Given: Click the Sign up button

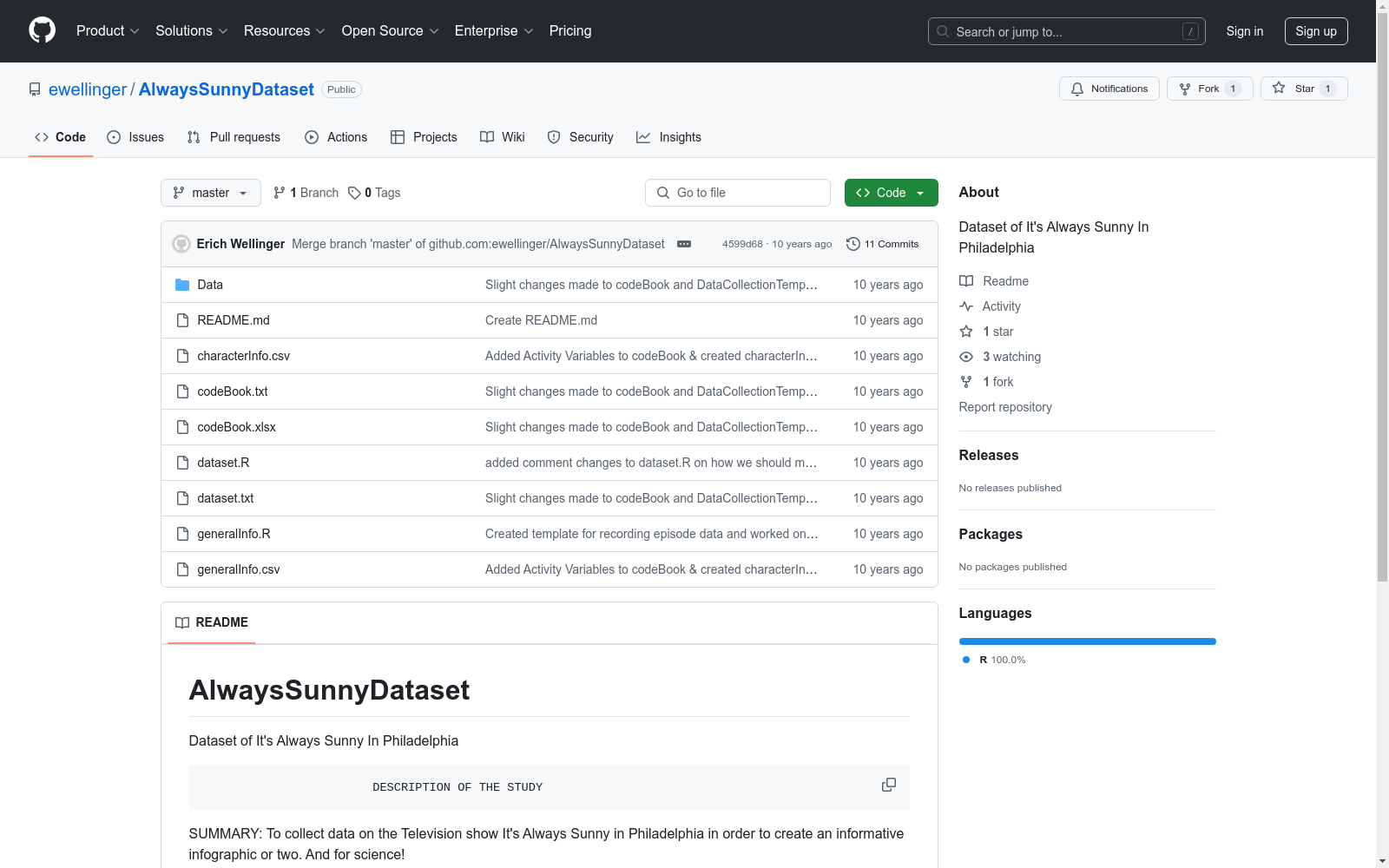Looking at the screenshot, I should click(1316, 31).
